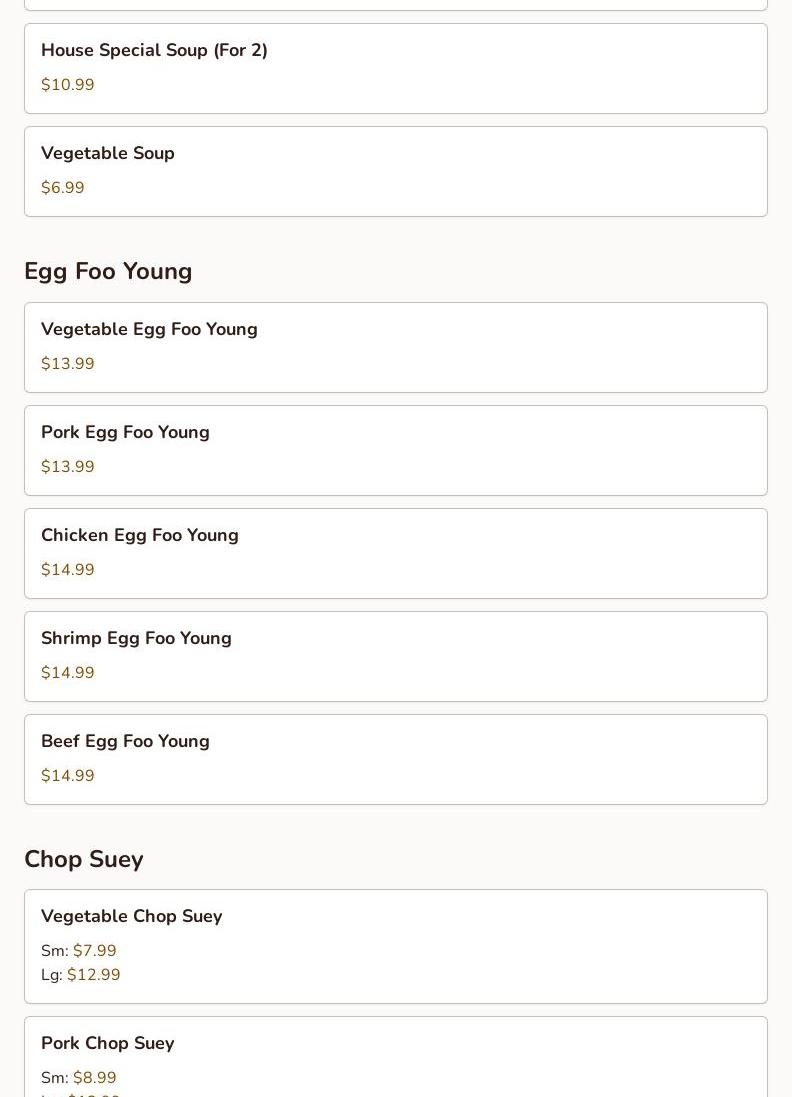Open the Chicken Egg Foo Young item
The image size is (792, 1097).
tap(140, 535)
